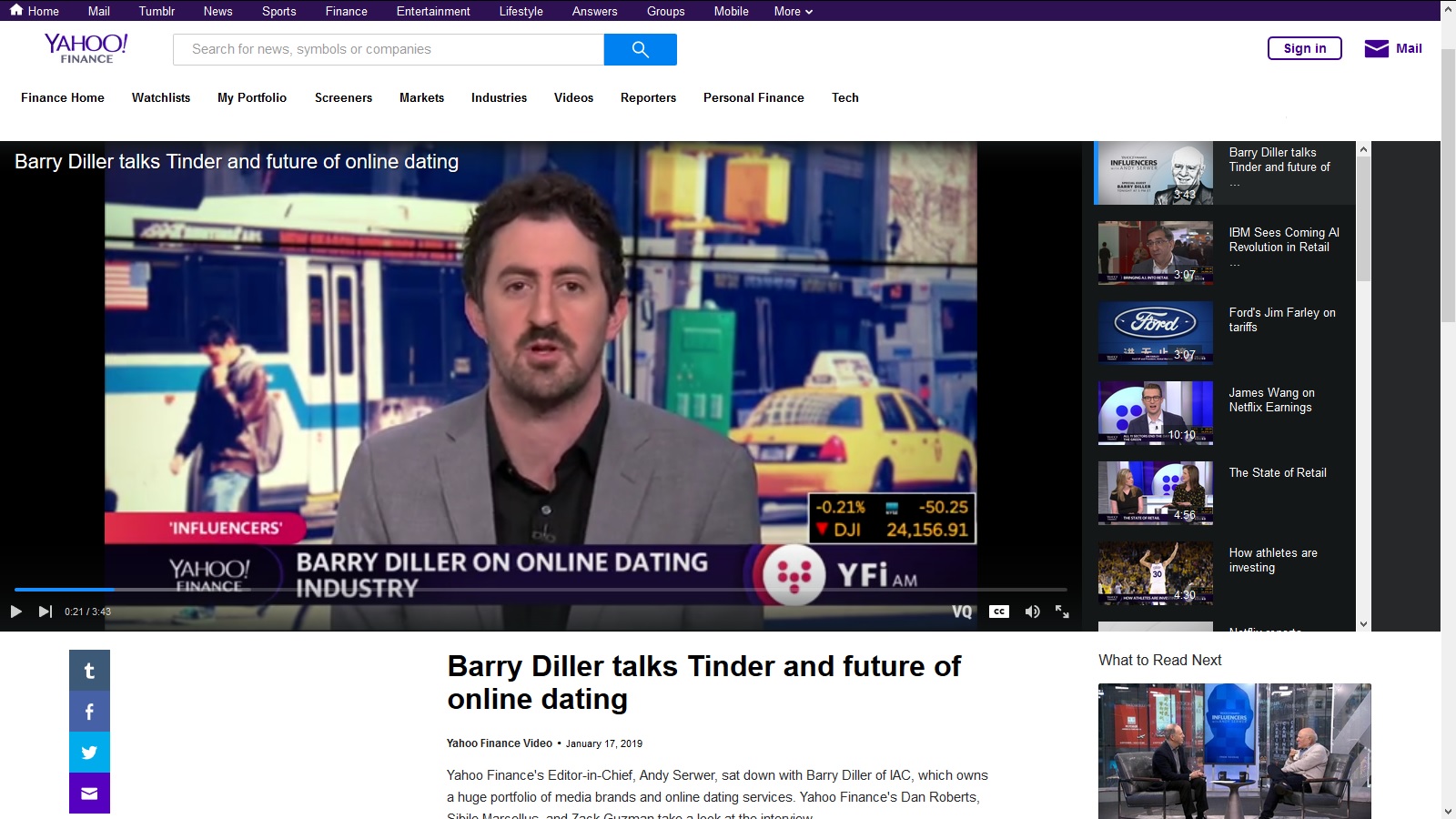Click the article headline below the video
Screen dimensions: 1456x819
(703, 682)
